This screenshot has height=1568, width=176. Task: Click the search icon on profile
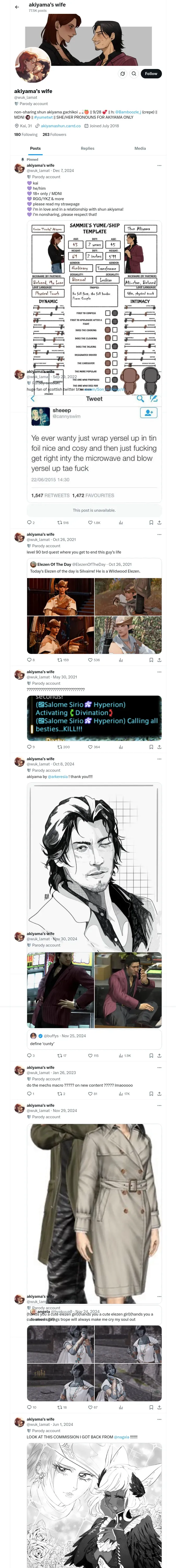click(x=134, y=74)
